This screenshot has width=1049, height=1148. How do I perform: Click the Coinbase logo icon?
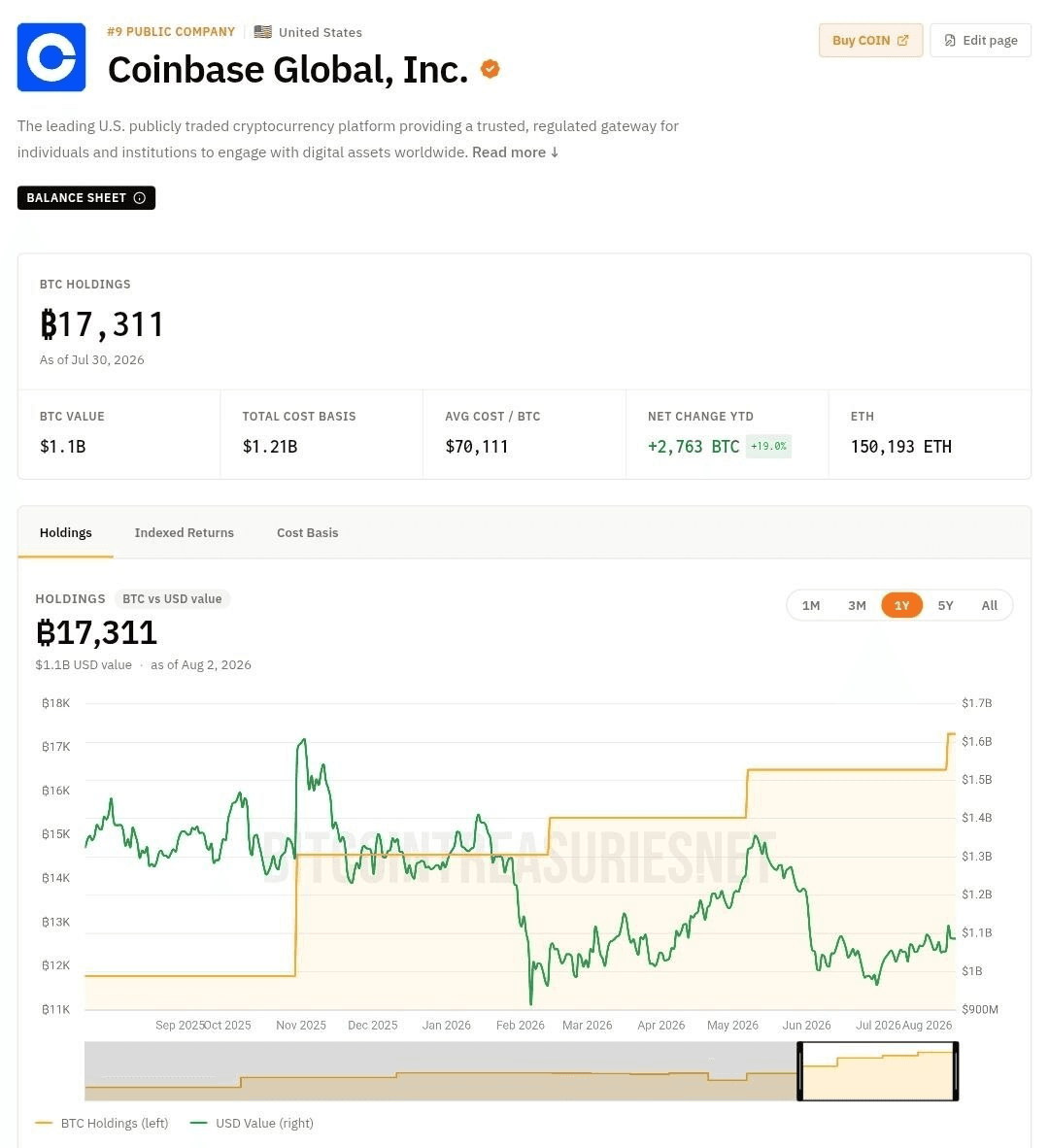pyautogui.click(x=51, y=57)
